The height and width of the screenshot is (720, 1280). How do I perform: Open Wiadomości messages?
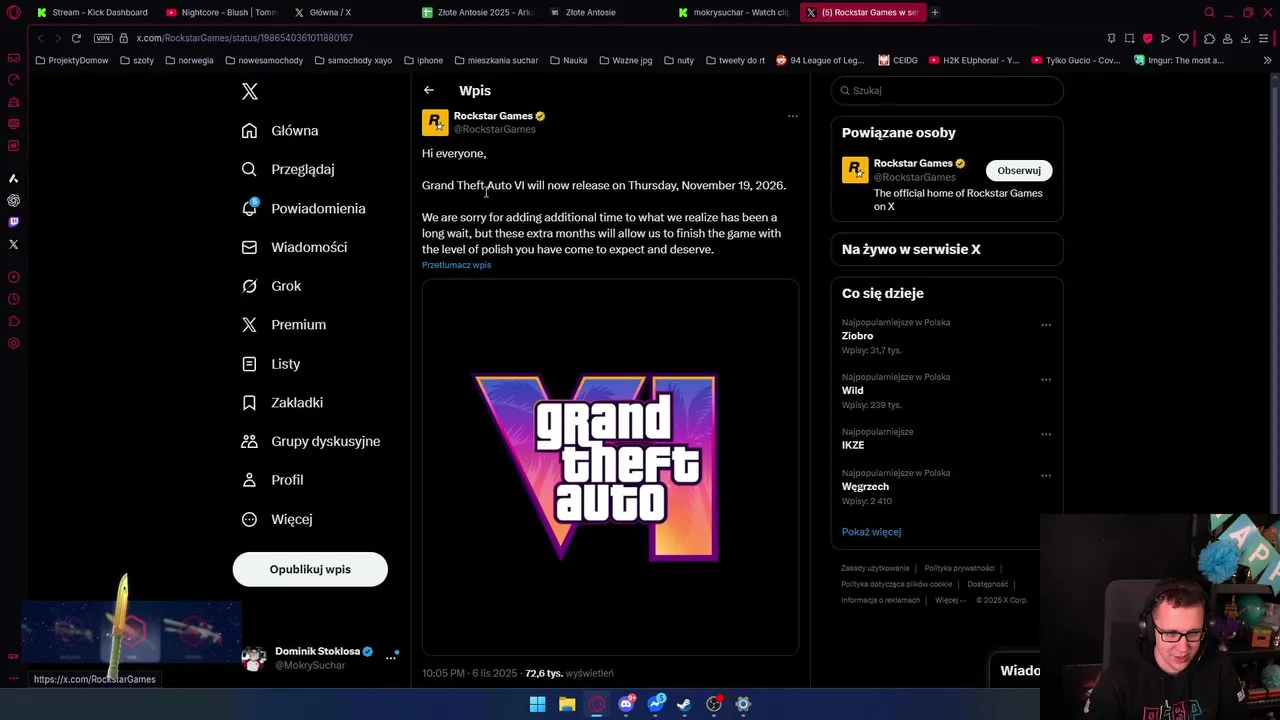coord(294,247)
